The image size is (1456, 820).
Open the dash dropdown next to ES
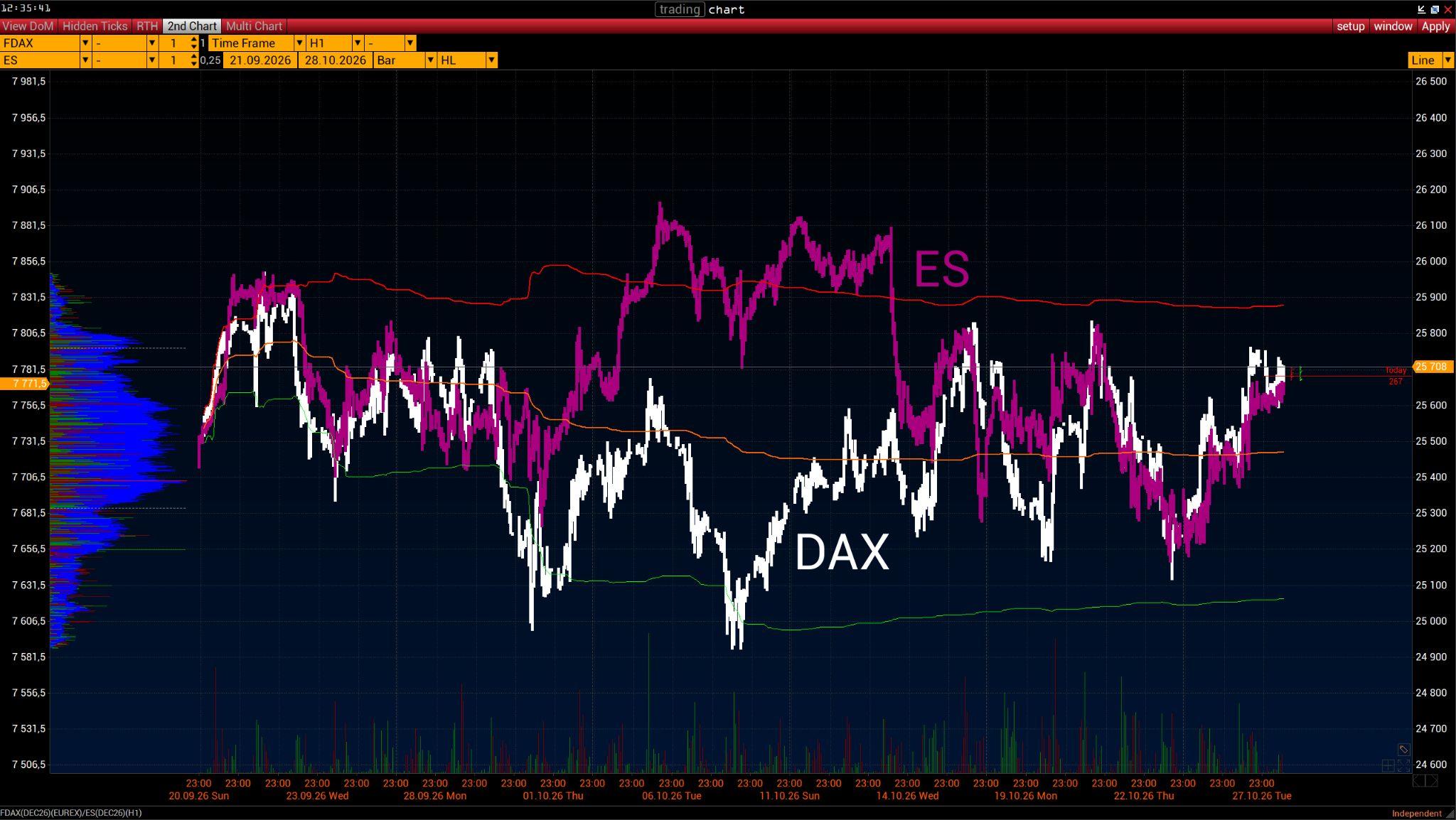coord(151,60)
